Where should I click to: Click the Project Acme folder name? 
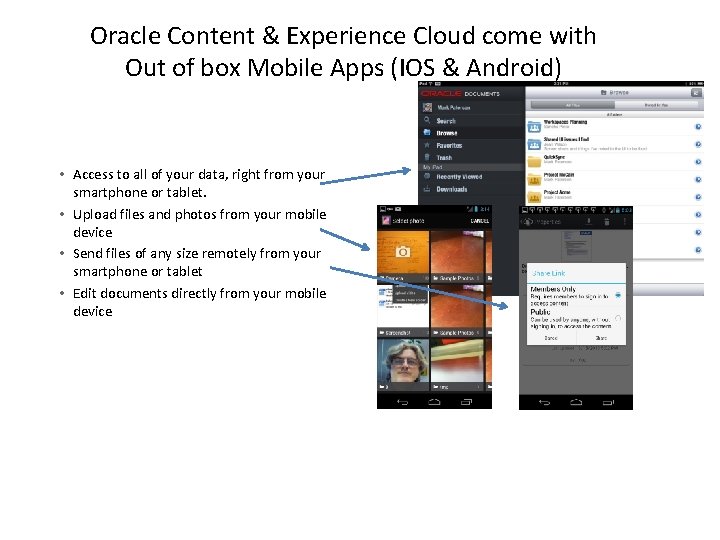tap(557, 192)
